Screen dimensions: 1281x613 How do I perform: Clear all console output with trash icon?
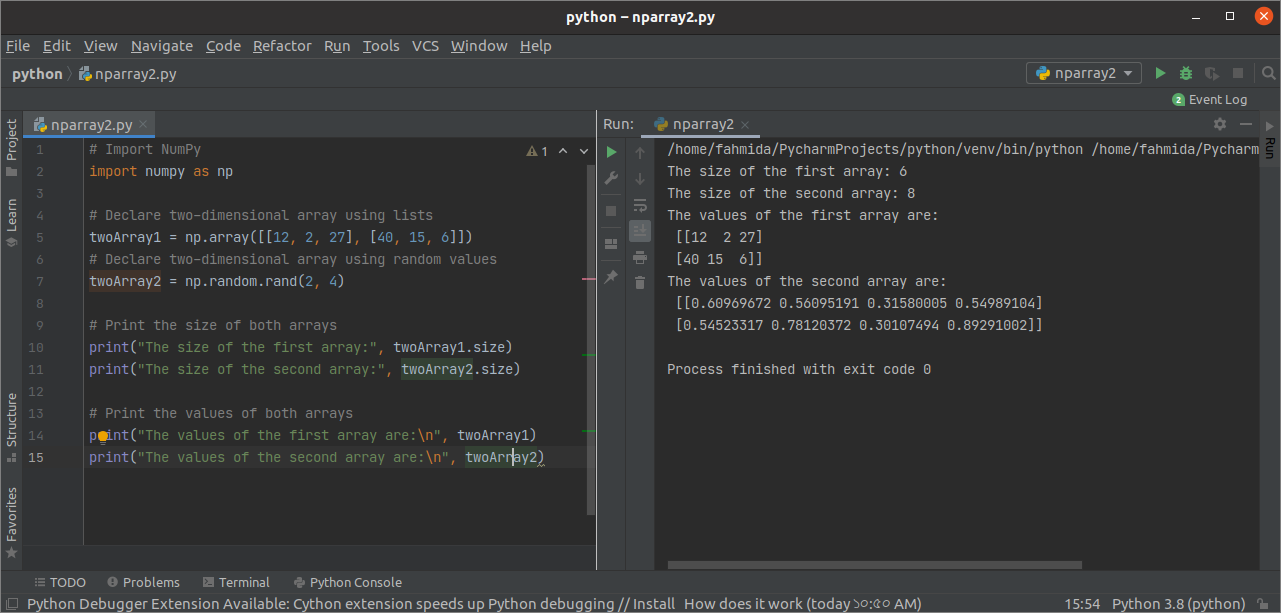(x=640, y=284)
